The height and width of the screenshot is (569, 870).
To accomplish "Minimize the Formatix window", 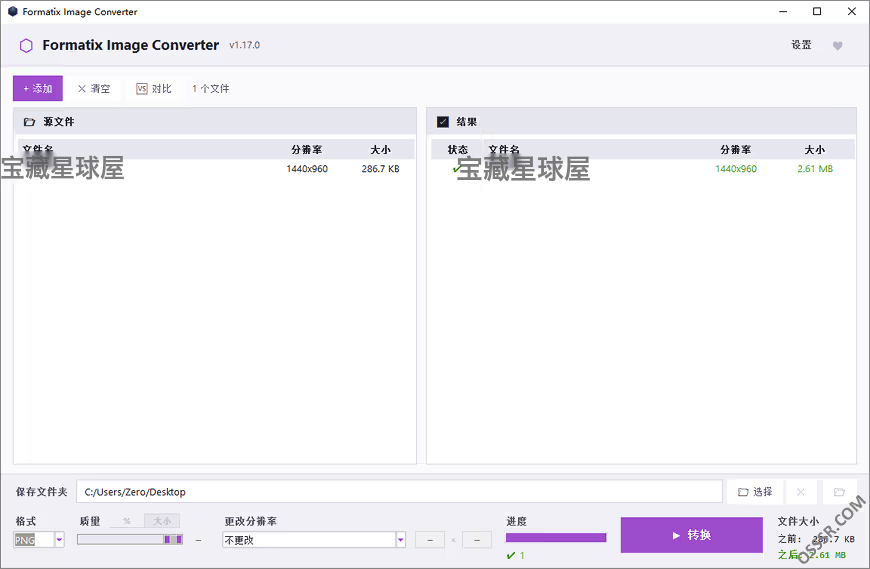I will click(783, 12).
